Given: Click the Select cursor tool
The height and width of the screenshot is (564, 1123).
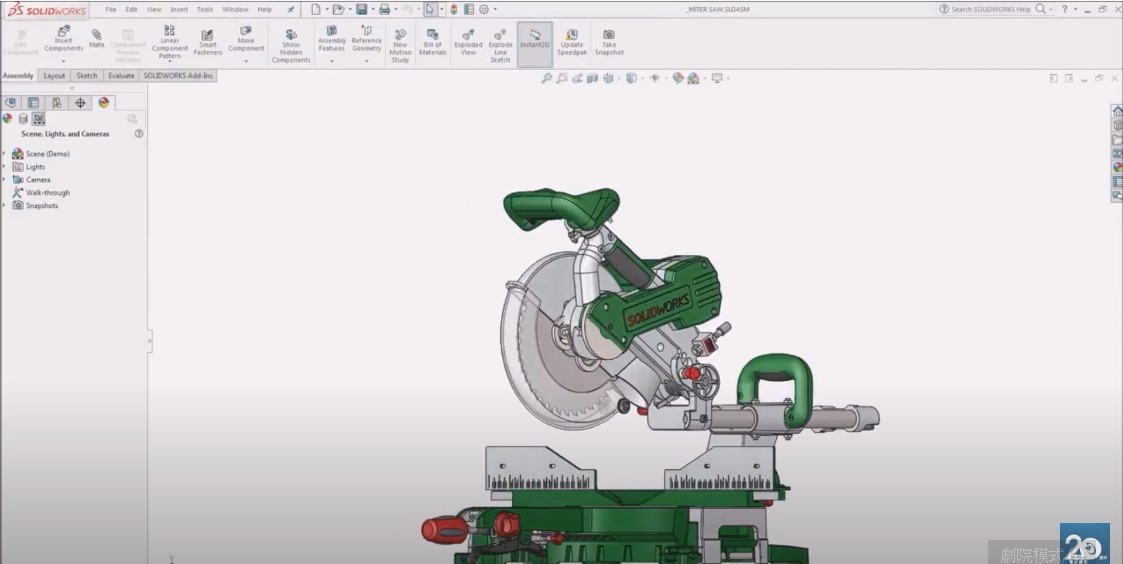Looking at the screenshot, I should click(x=430, y=9).
